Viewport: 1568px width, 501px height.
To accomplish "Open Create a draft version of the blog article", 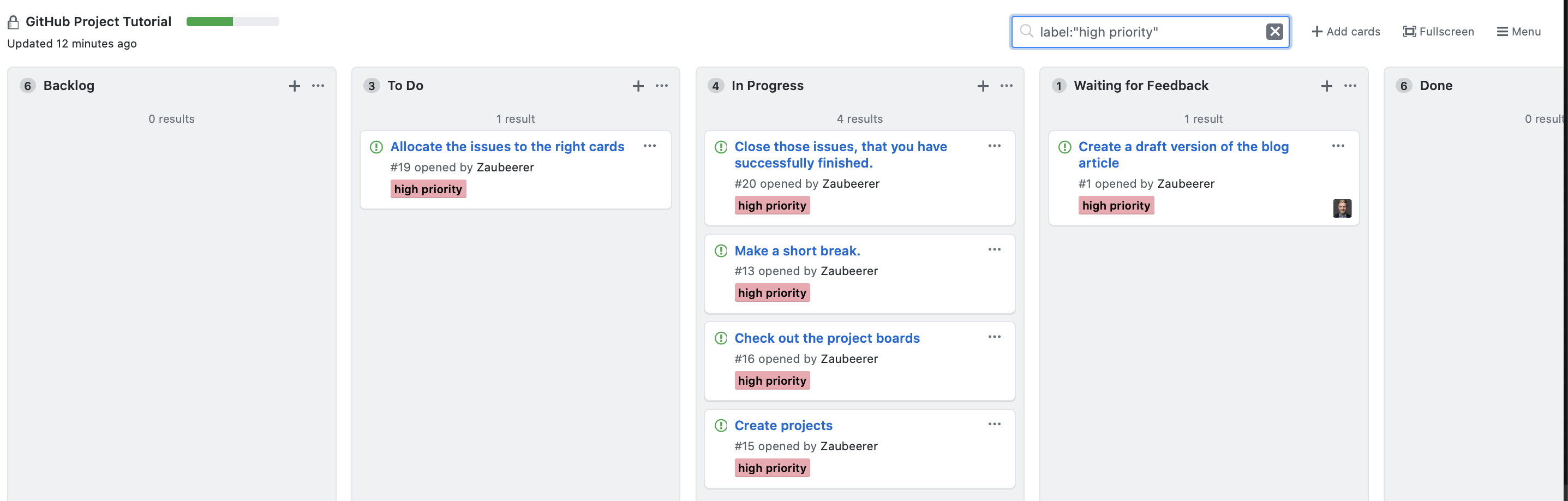I will pos(1183,154).
